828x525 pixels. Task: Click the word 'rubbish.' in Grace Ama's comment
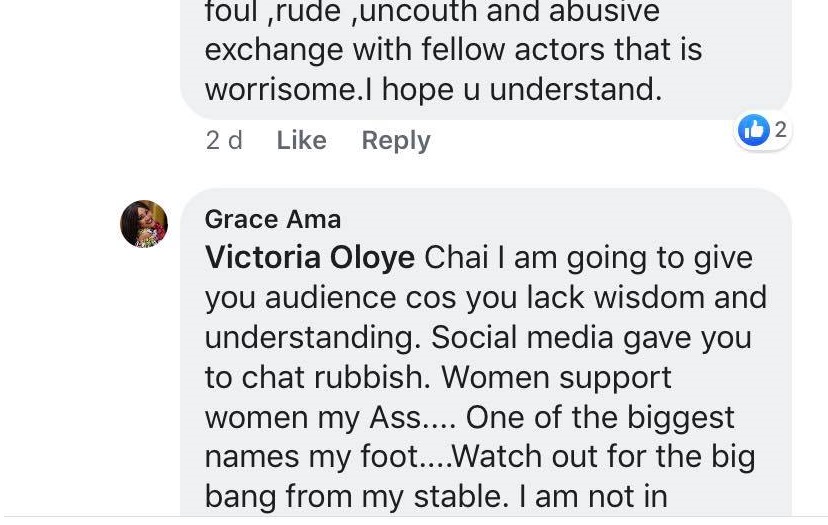[x=374, y=377]
